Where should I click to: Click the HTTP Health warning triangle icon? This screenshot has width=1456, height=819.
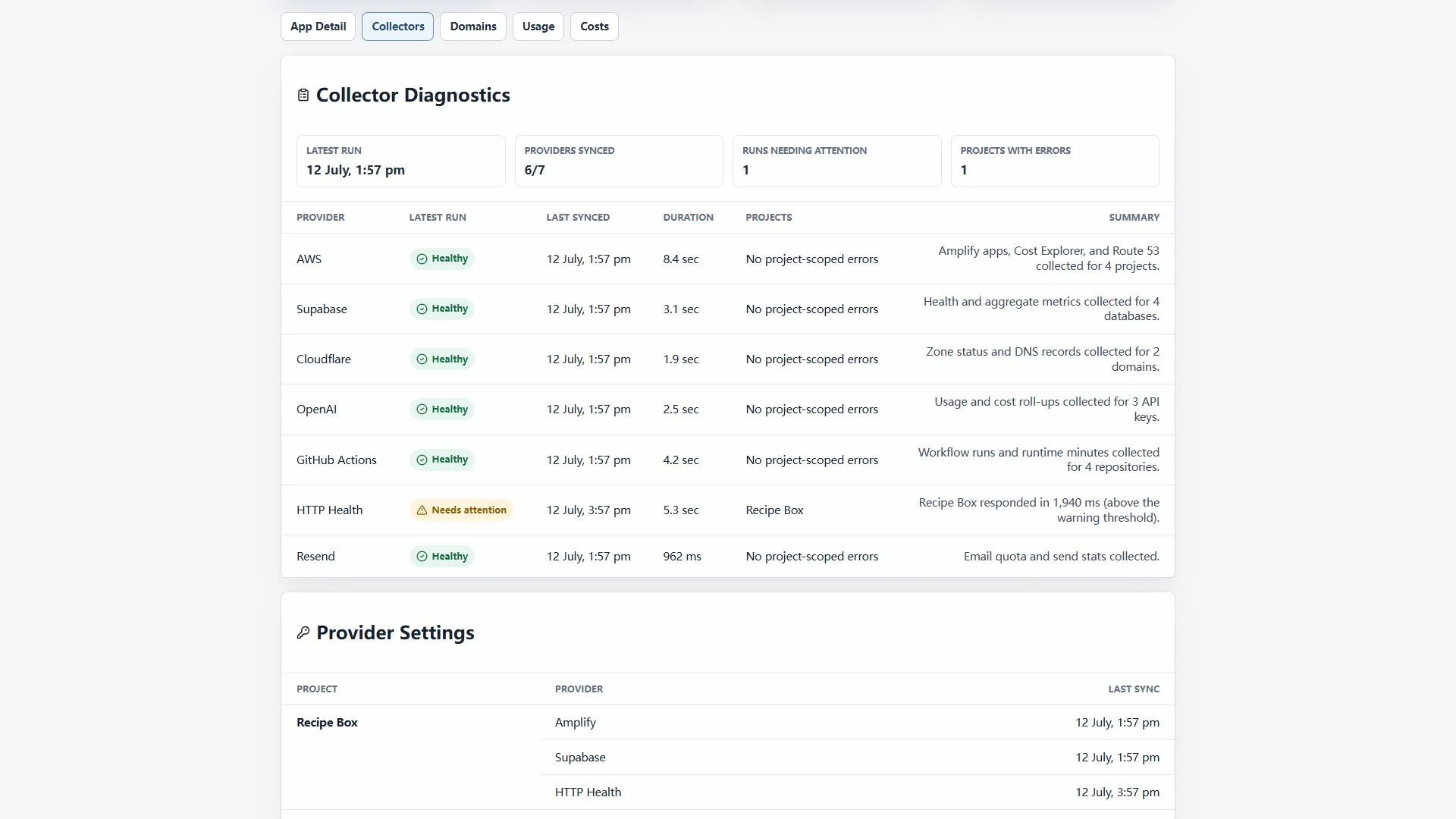[x=422, y=510]
